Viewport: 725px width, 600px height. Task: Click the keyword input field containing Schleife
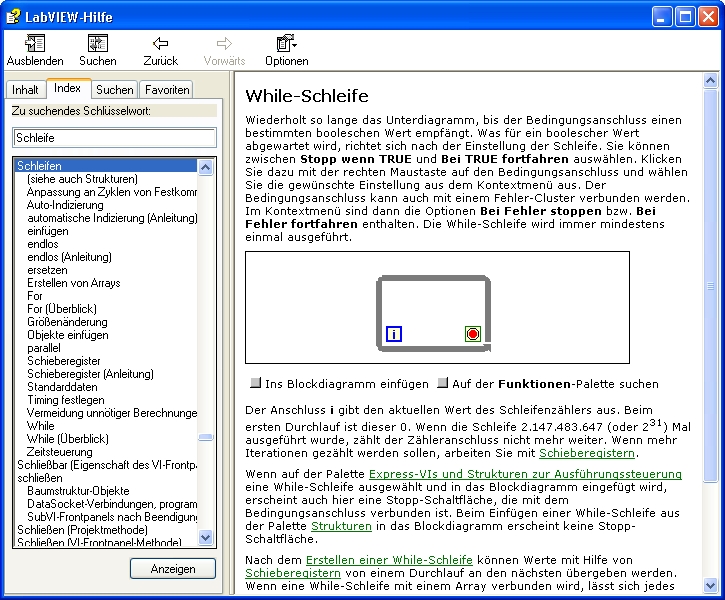click(x=114, y=138)
